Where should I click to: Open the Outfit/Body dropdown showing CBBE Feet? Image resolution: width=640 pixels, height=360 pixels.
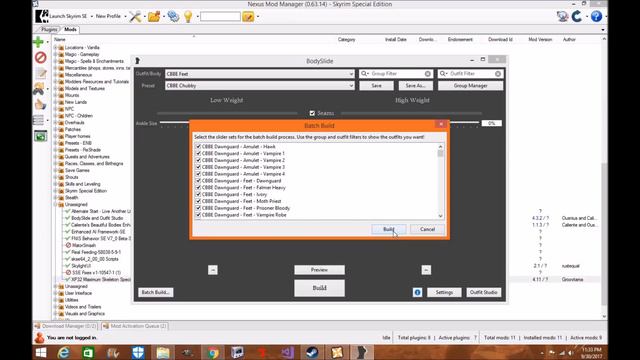tap(260, 74)
